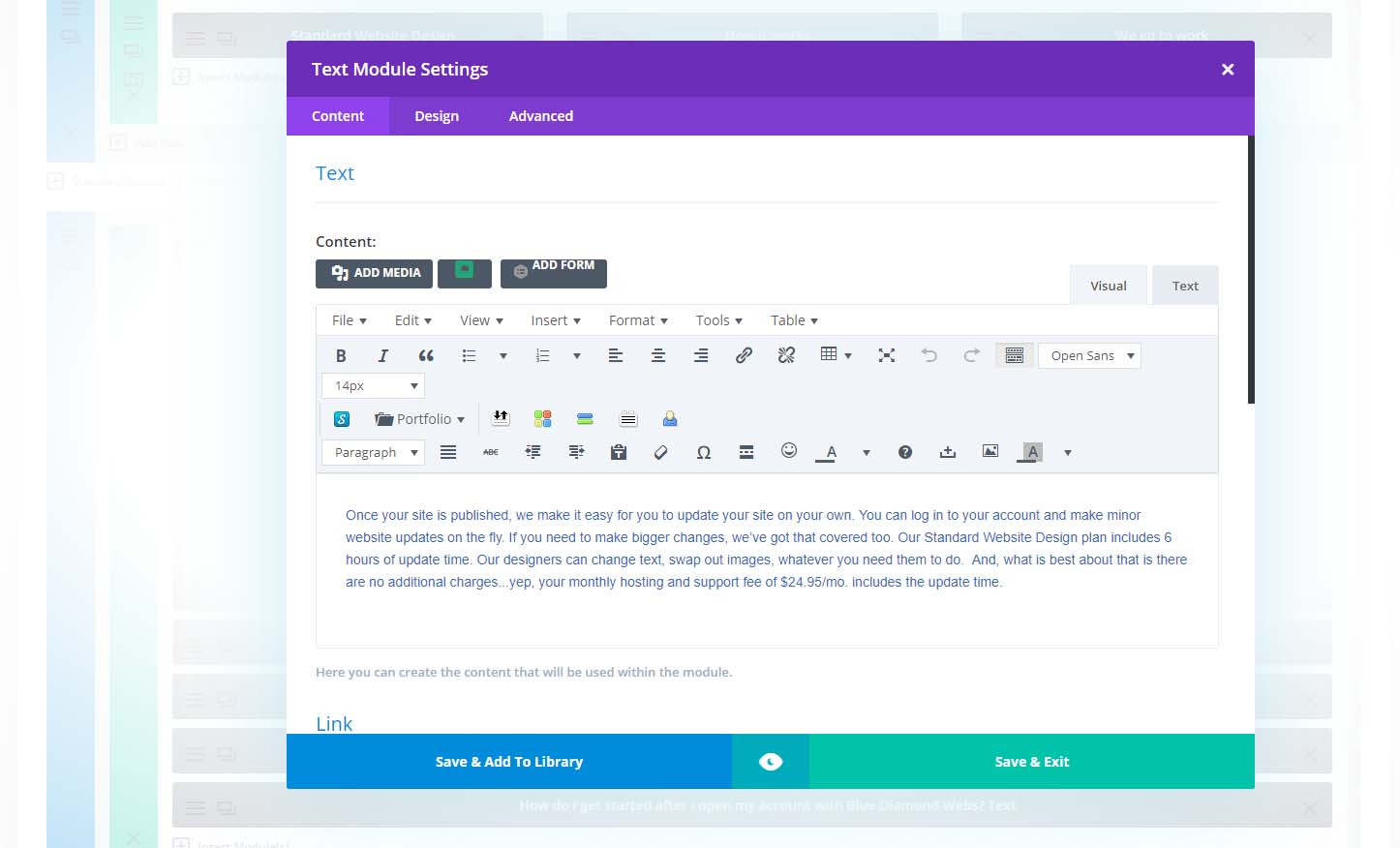
Task: Apply blockquote formatting
Action: [x=426, y=356]
